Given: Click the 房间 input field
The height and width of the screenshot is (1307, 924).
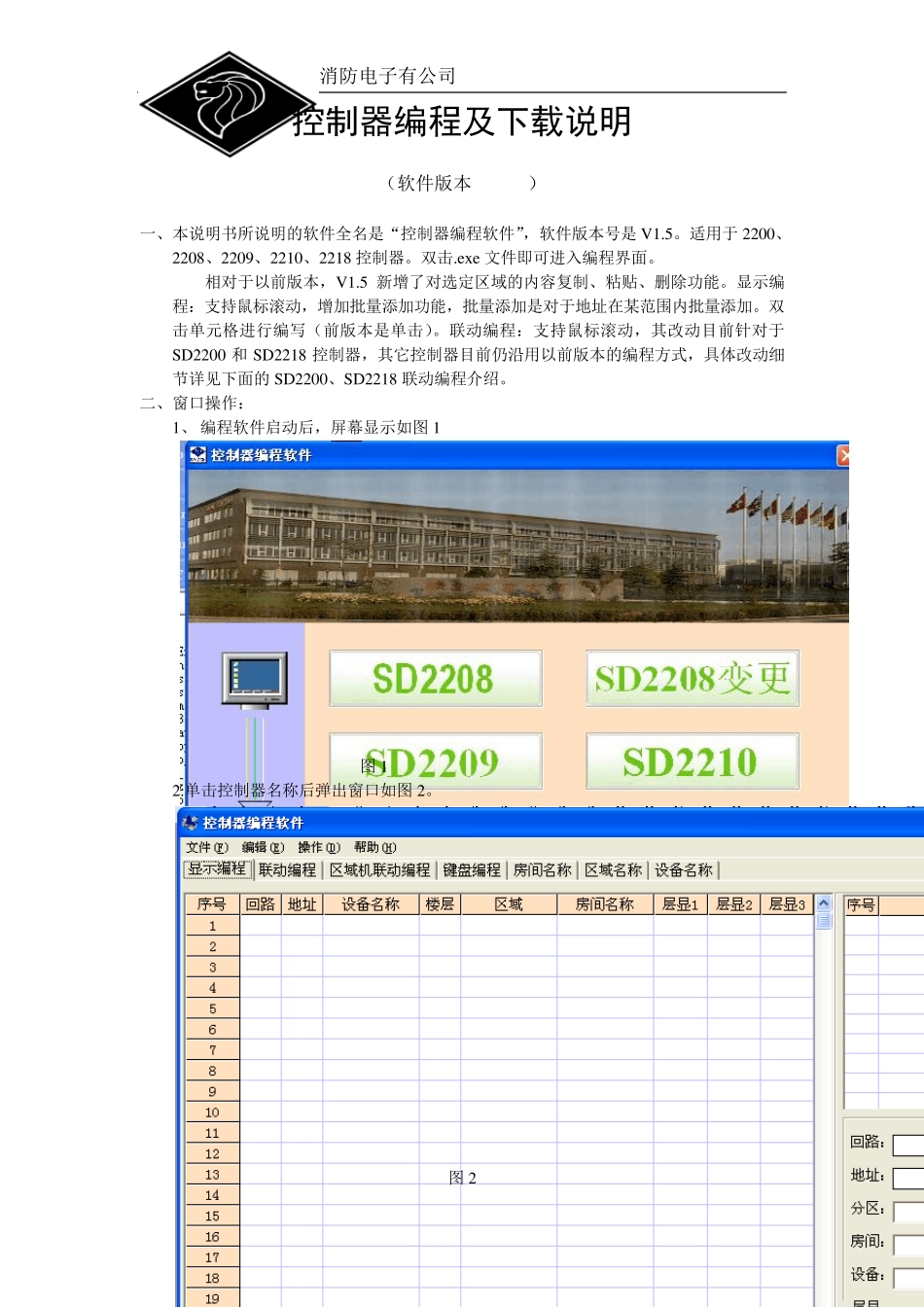Looking at the screenshot, I should 908,1245.
